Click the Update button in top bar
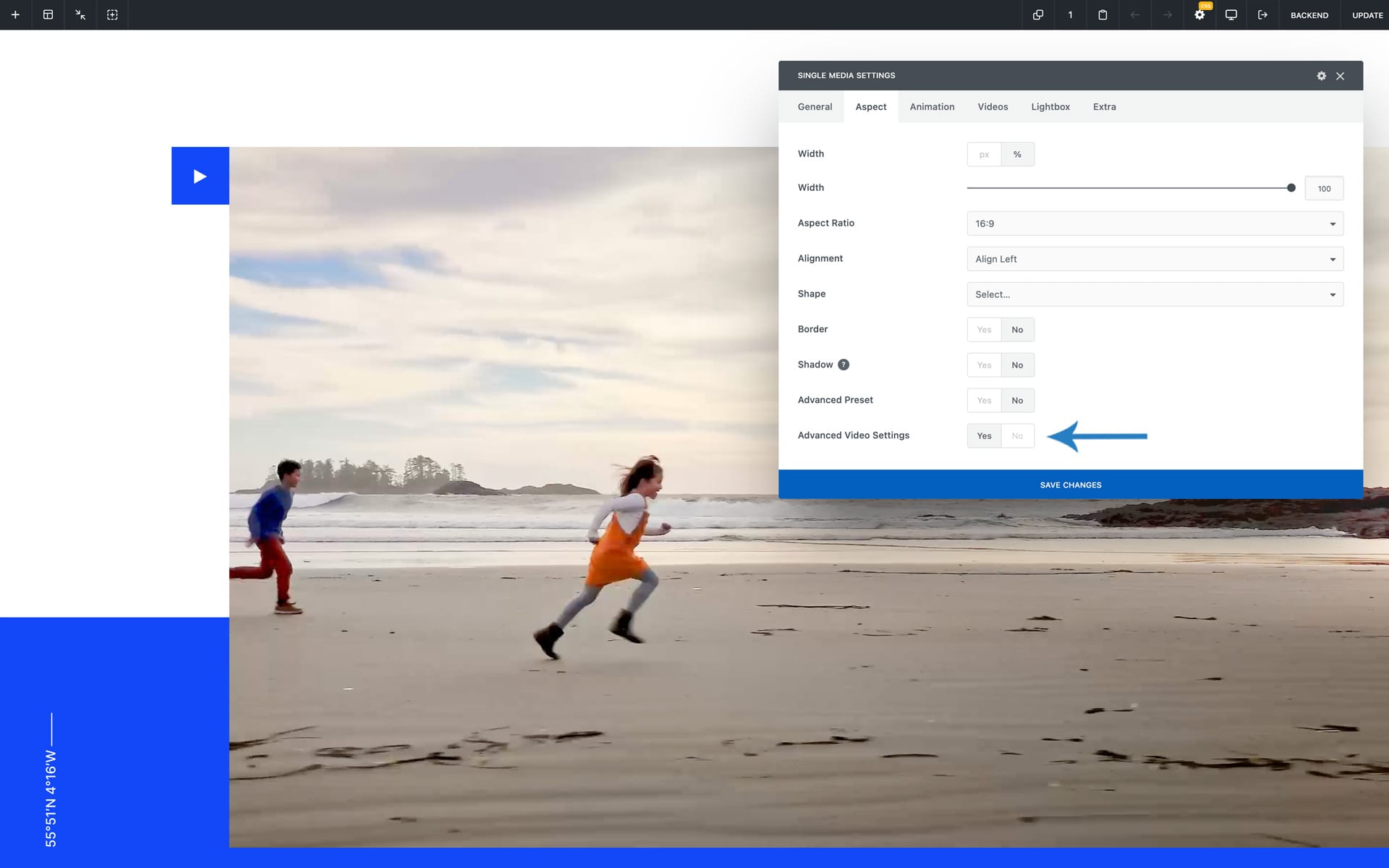 coord(1367,15)
